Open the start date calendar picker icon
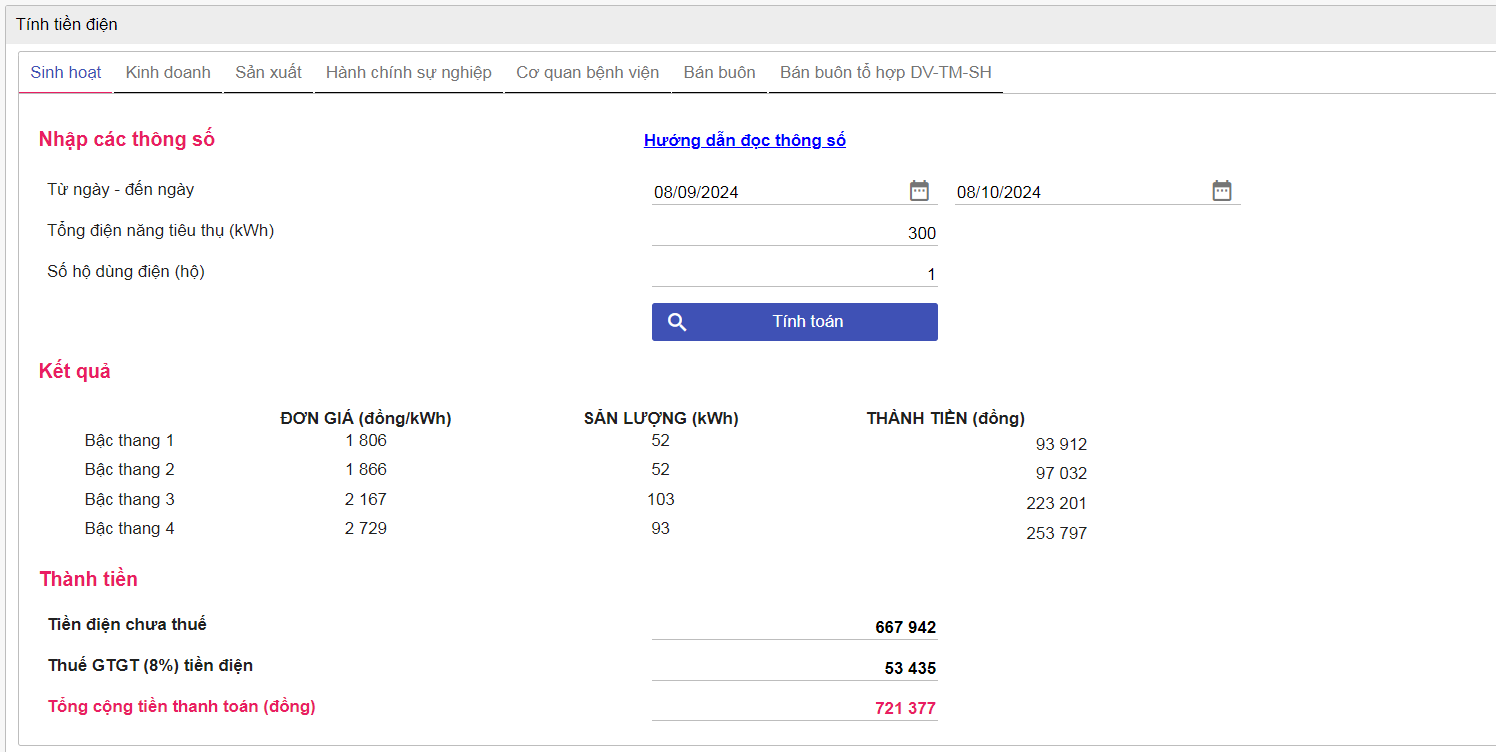The width and height of the screenshot is (1496, 752). (919, 191)
